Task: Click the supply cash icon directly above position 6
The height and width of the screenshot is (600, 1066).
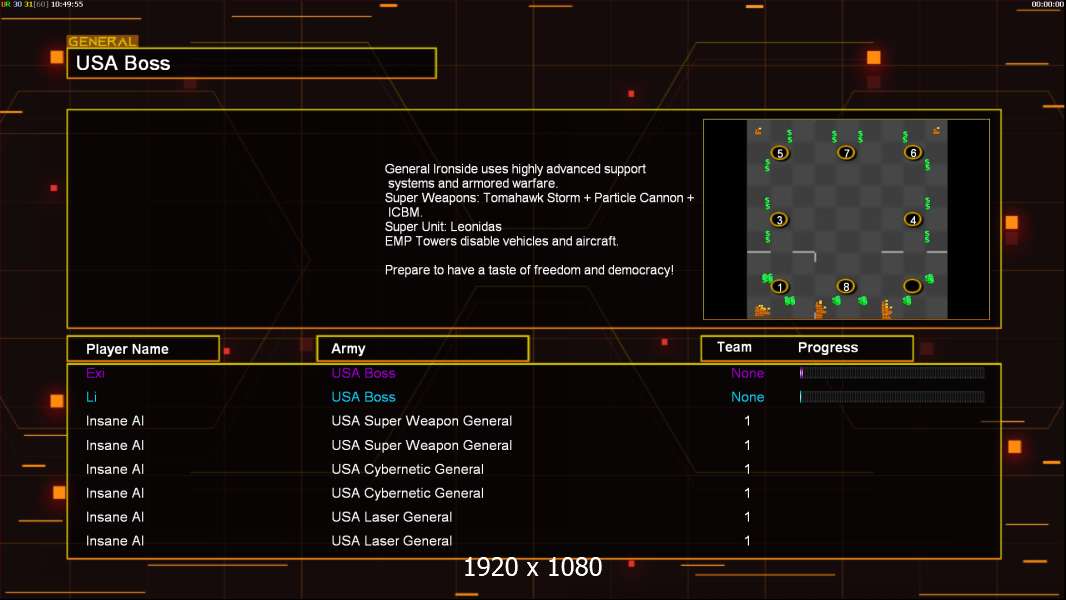Action: [x=905, y=137]
